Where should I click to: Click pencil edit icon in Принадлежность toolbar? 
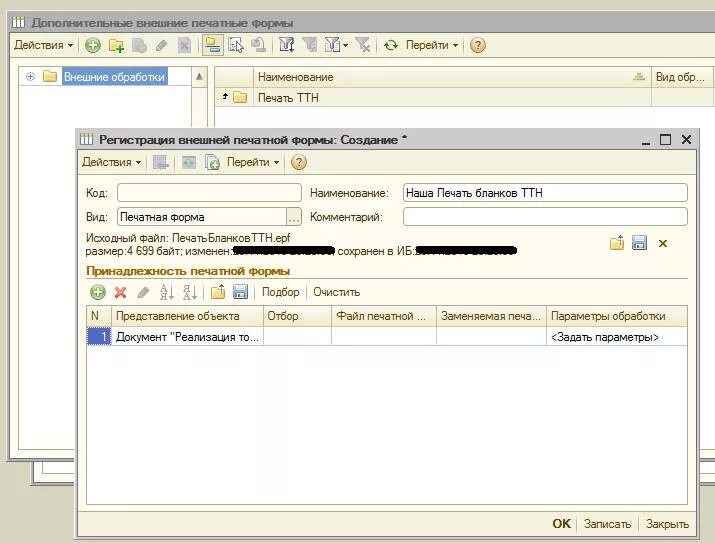(x=143, y=292)
